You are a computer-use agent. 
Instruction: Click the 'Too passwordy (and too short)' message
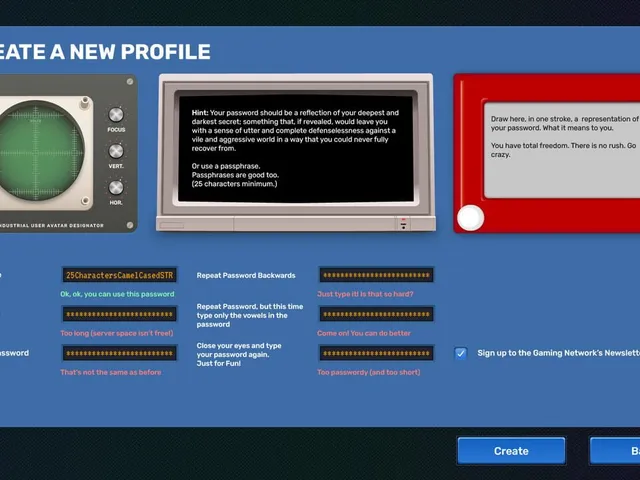pos(369,372)
